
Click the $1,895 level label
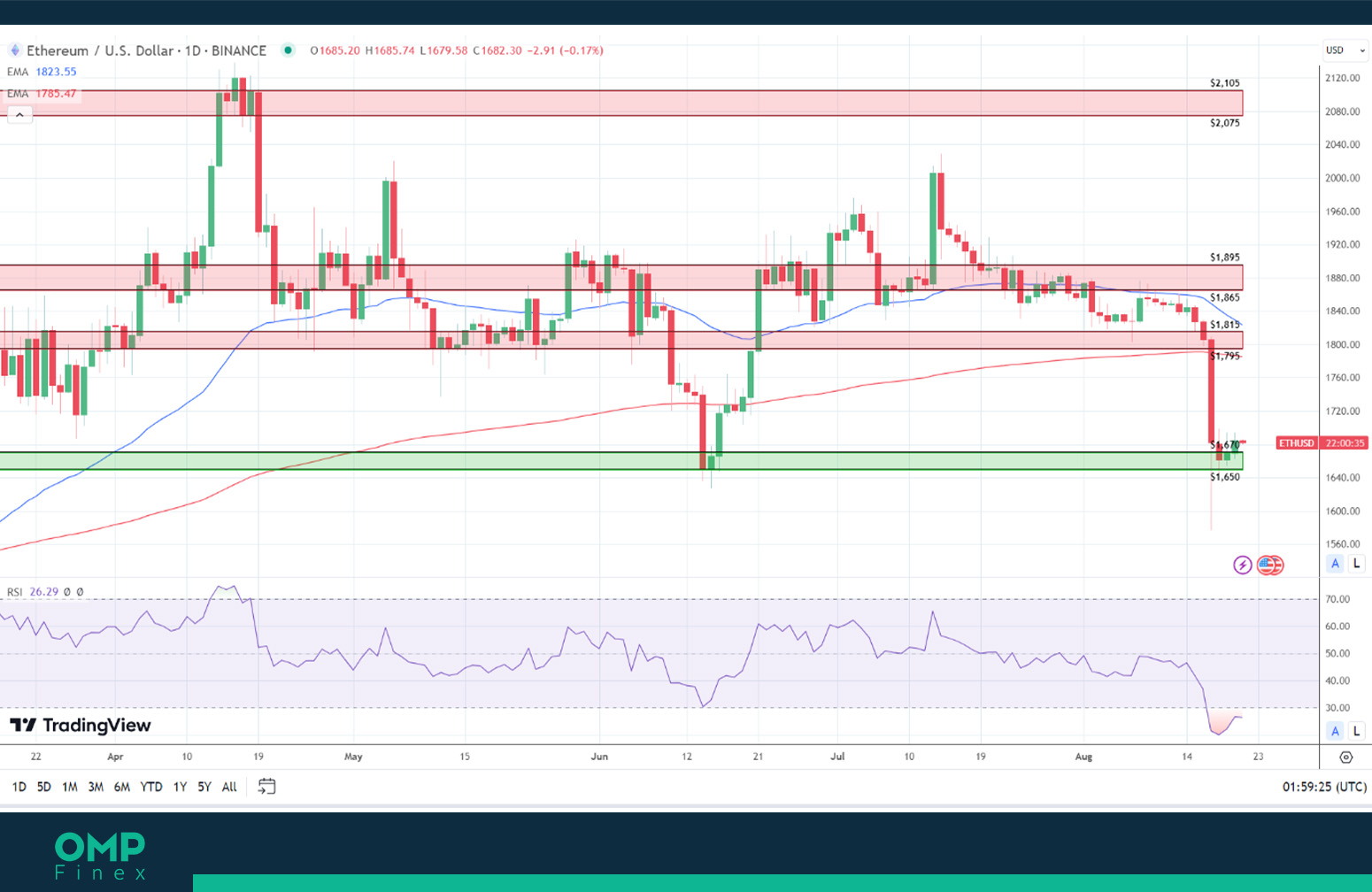coord(1225,258)
